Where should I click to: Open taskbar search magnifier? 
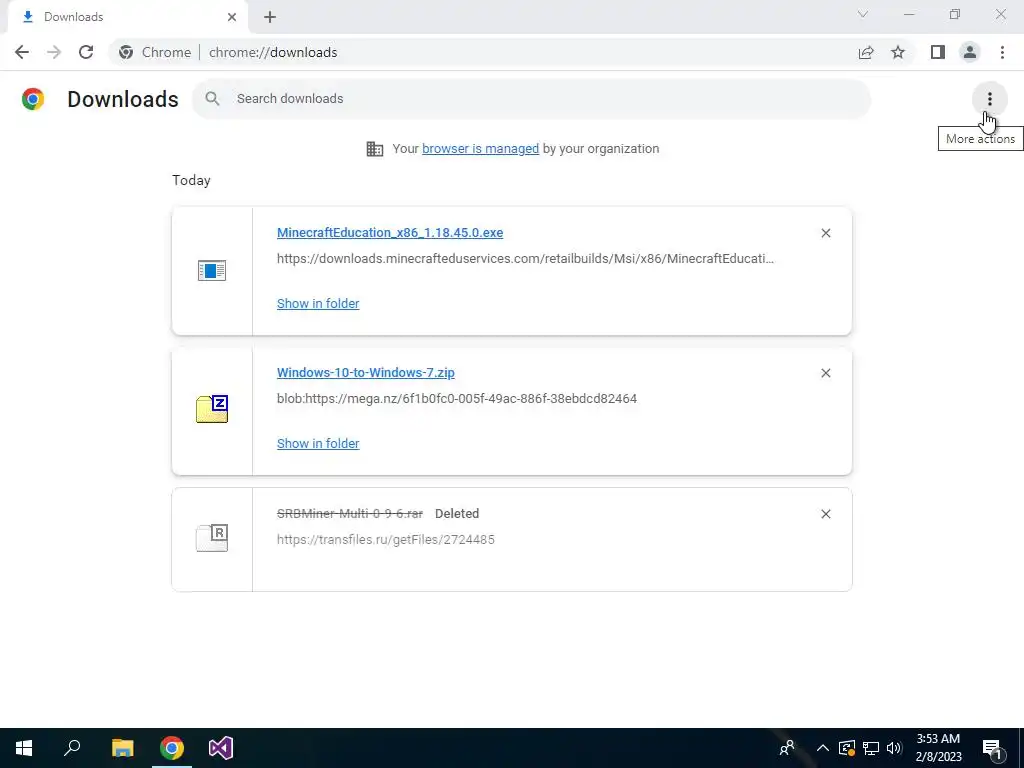72,748
